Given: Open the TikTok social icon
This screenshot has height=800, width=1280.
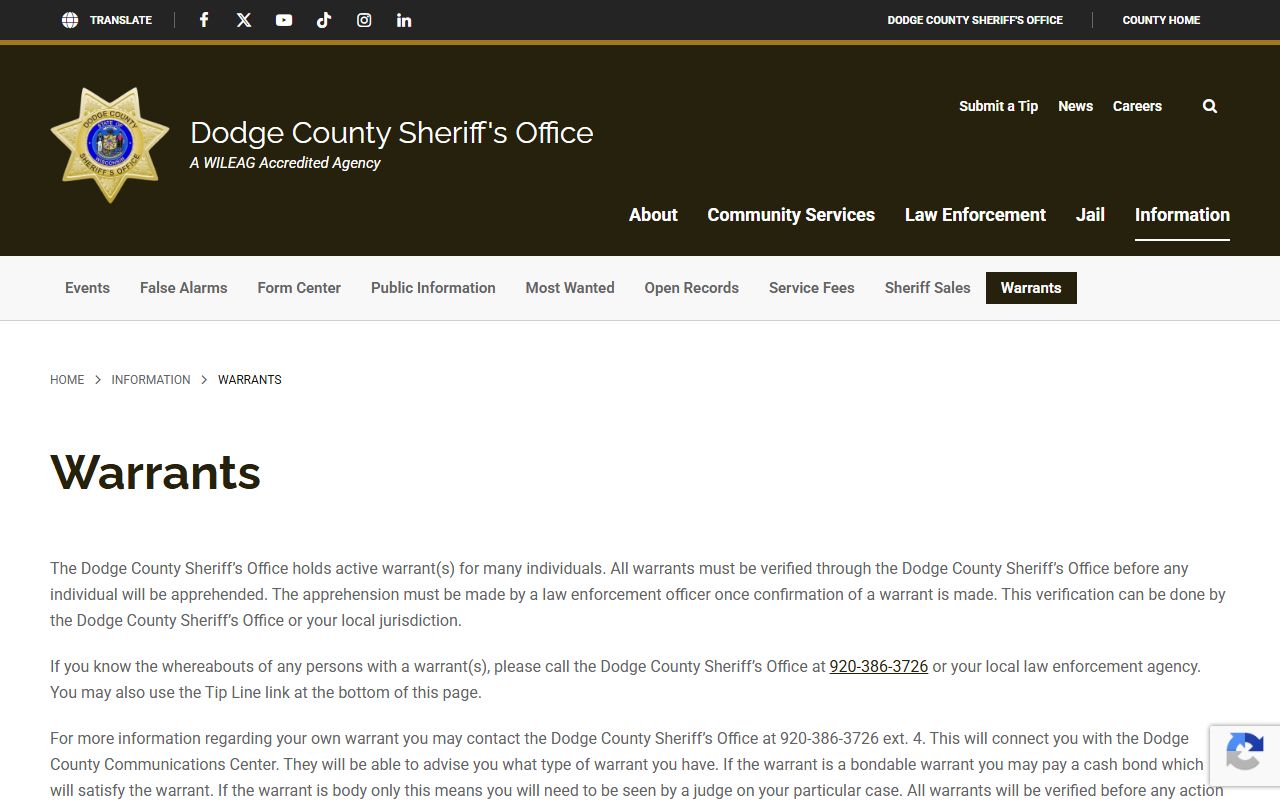Looking at the screenshot, I should 324,20.
